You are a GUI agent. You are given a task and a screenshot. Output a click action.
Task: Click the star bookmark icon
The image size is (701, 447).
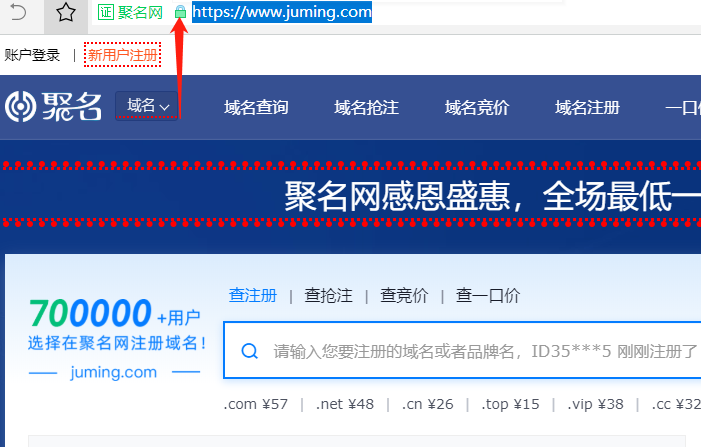tap(66, 12)
